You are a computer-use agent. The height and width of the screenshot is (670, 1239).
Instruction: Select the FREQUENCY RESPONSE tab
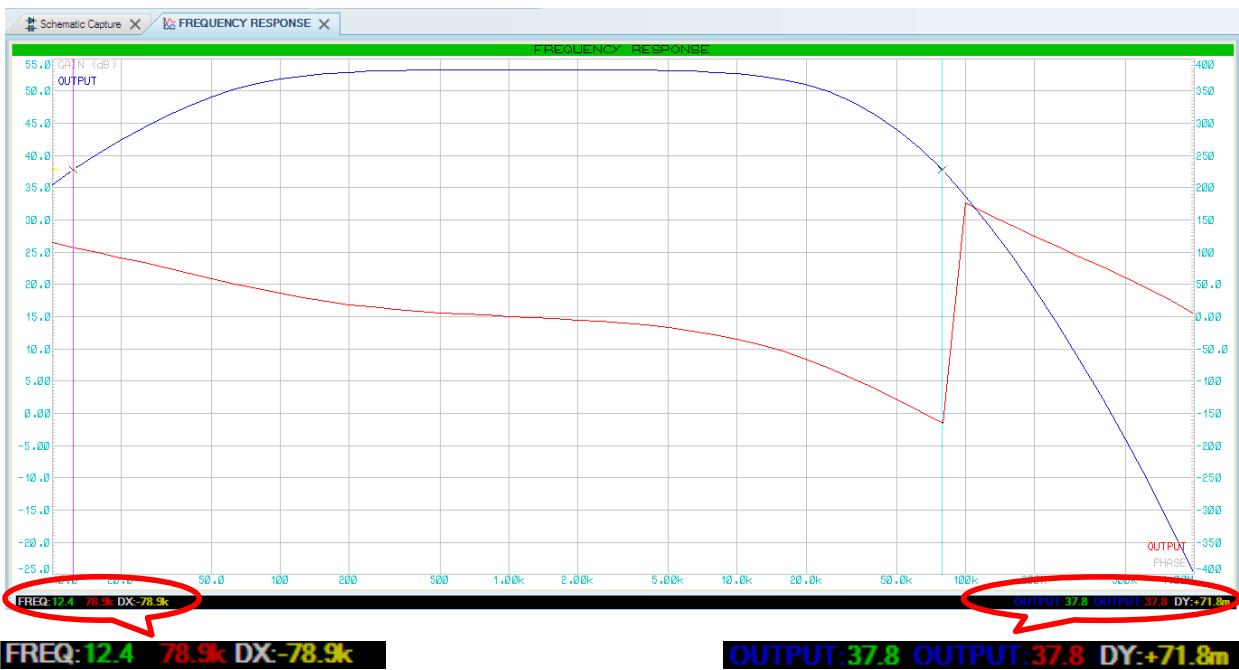(245, 22)
